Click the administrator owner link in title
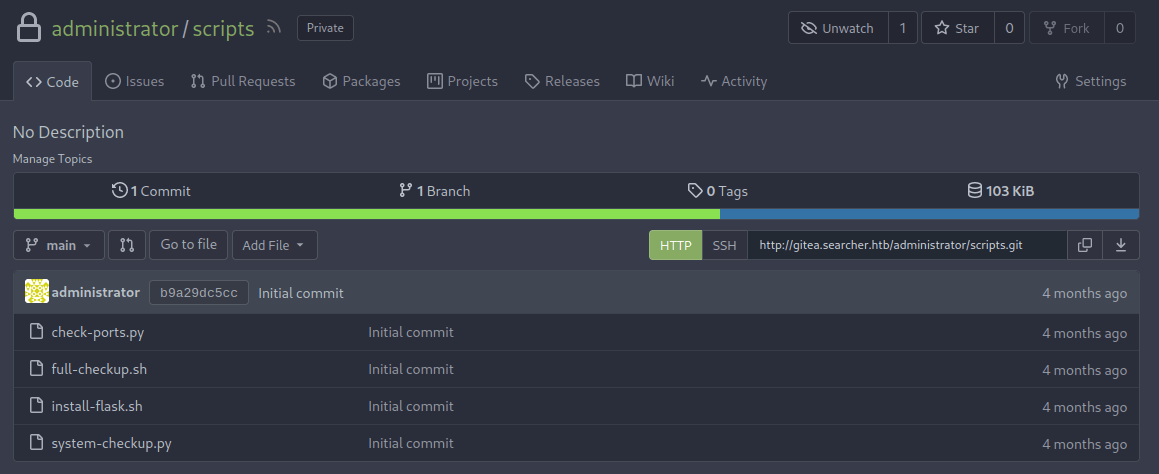Viewport: 1159px width, 474px height. coord(115,28)
